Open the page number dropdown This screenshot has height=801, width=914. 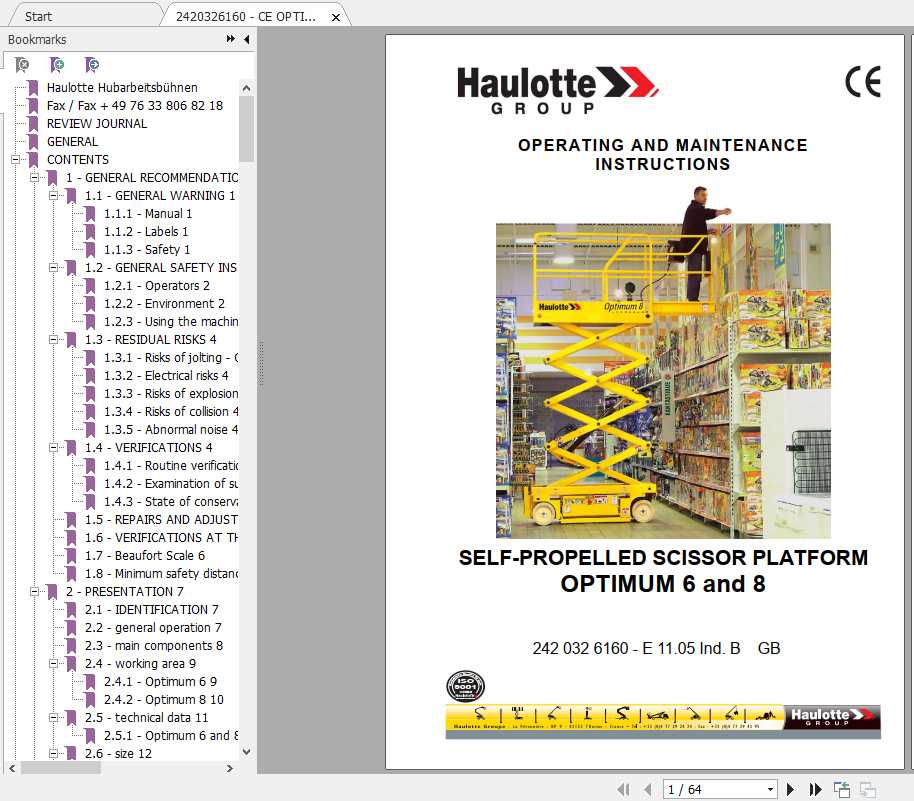coord(771,789)
